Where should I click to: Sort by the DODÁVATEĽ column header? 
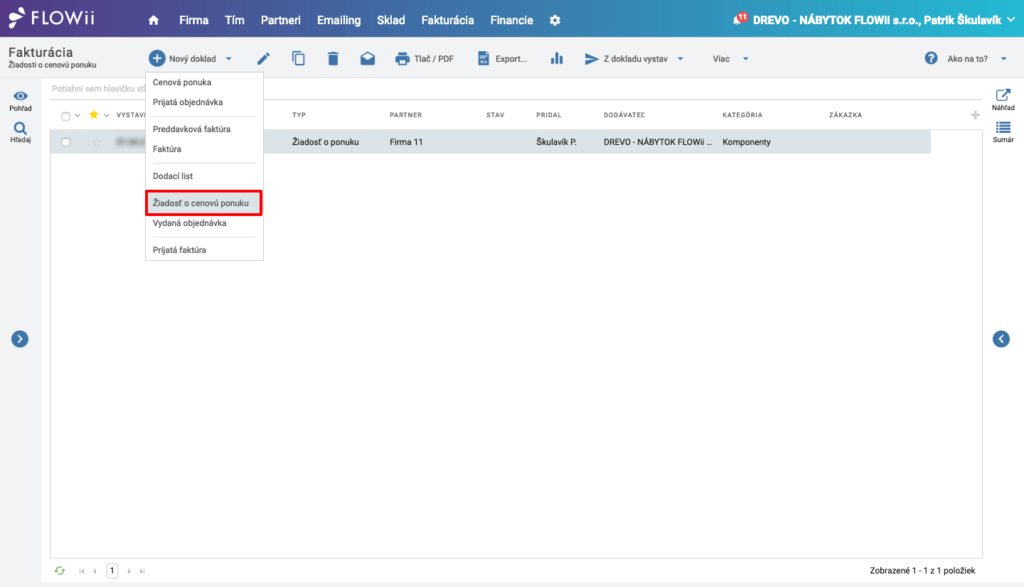coord(624,115)
